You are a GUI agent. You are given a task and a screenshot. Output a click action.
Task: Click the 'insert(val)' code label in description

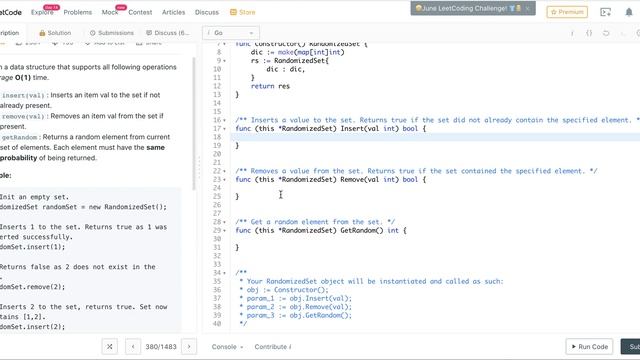[x=23, y=96]
